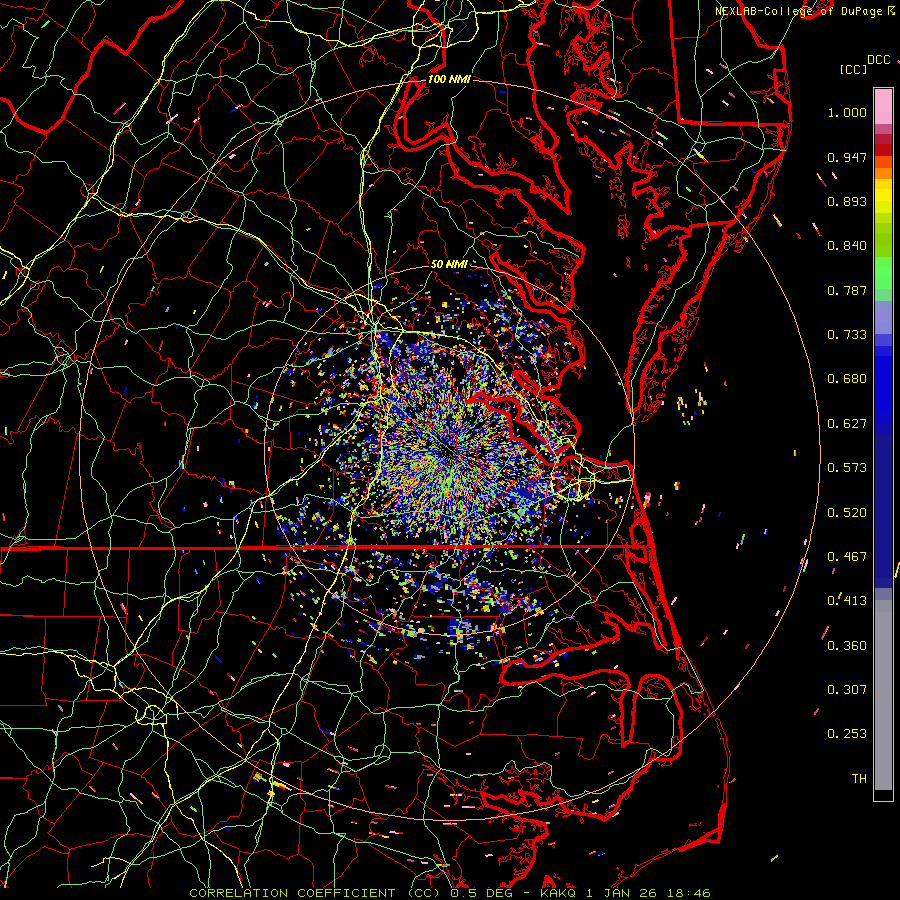Click the 0.360 color scale value
Viewport: 900px width, 900px height.
click(x=847, y=646)
